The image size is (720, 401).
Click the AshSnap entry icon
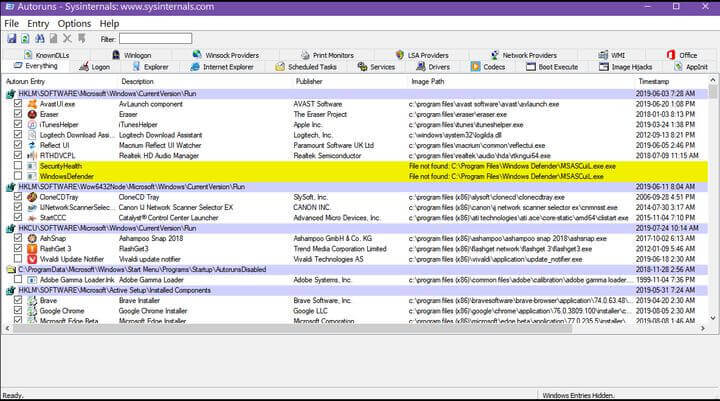[32, 238]
